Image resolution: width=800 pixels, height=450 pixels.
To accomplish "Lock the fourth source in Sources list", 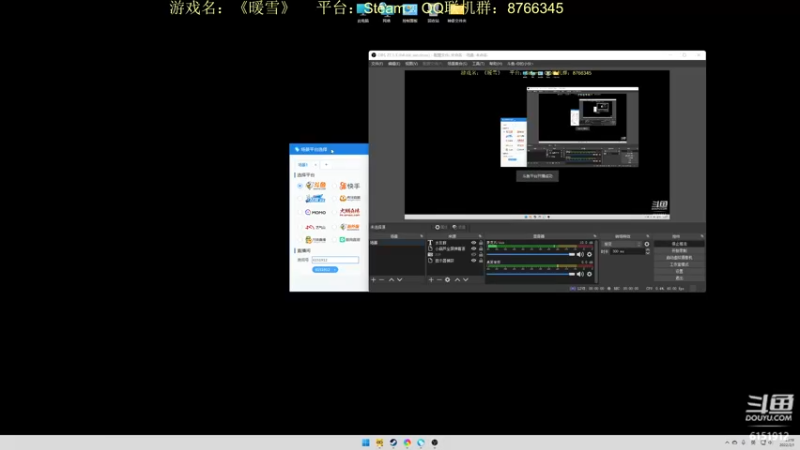I will coord(481,260).
